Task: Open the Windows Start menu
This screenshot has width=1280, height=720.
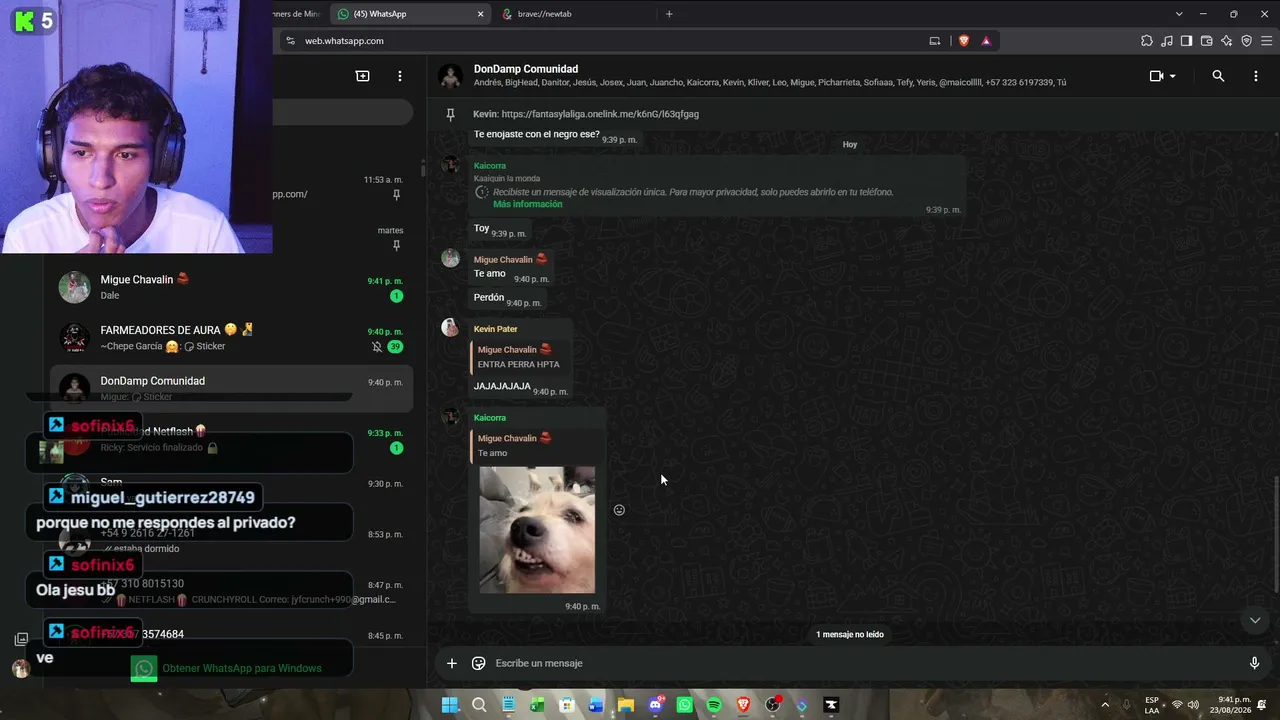Action: pyautogui.click(x=450, y=705)
